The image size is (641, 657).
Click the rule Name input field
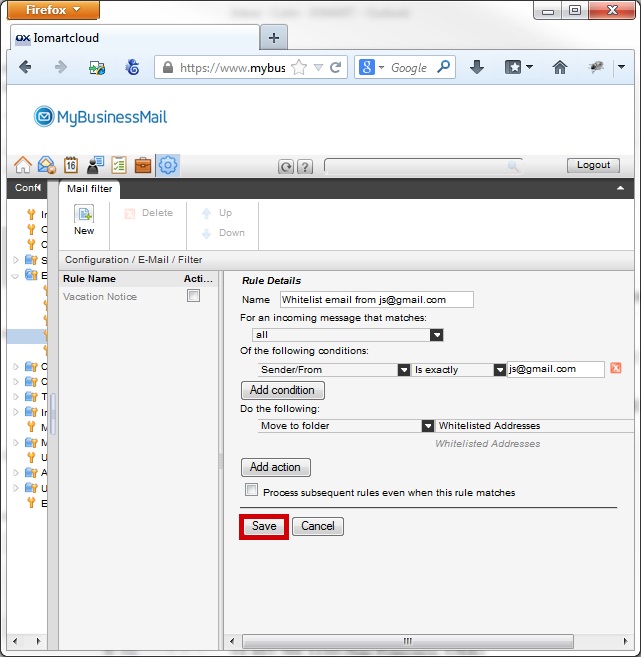coord(376,299)
